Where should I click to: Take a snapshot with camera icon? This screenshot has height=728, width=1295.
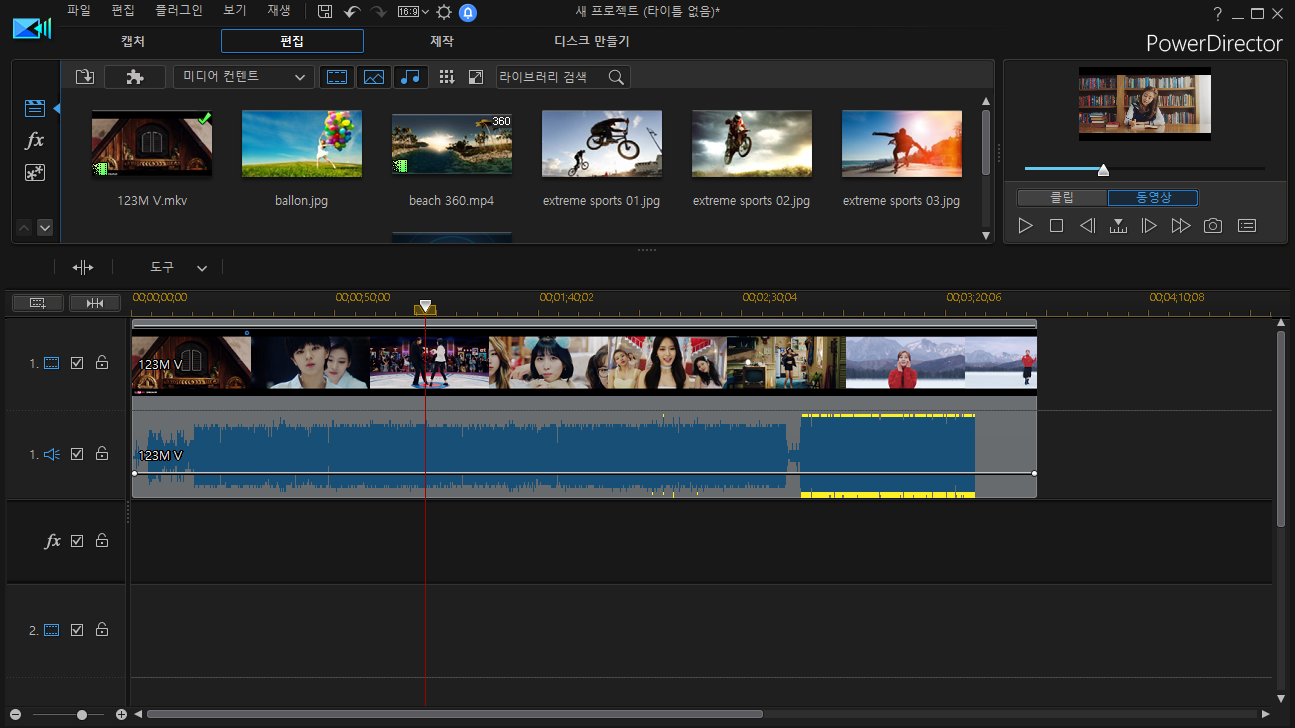point(1213,226)
